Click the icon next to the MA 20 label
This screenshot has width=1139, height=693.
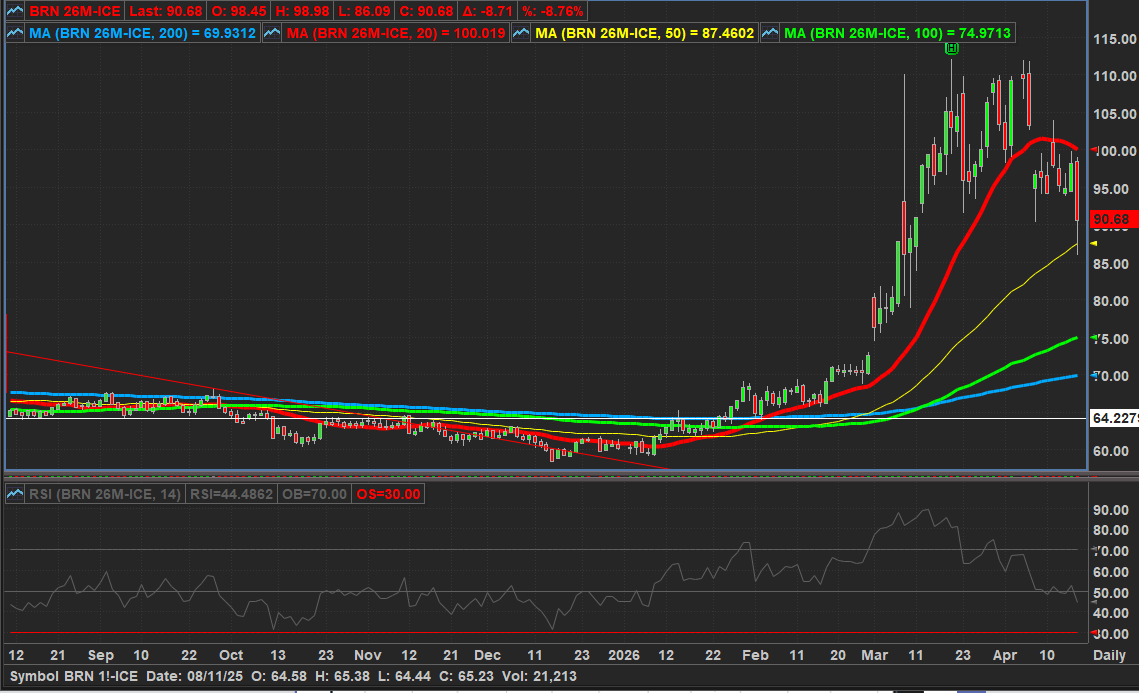tap(270, 33)
